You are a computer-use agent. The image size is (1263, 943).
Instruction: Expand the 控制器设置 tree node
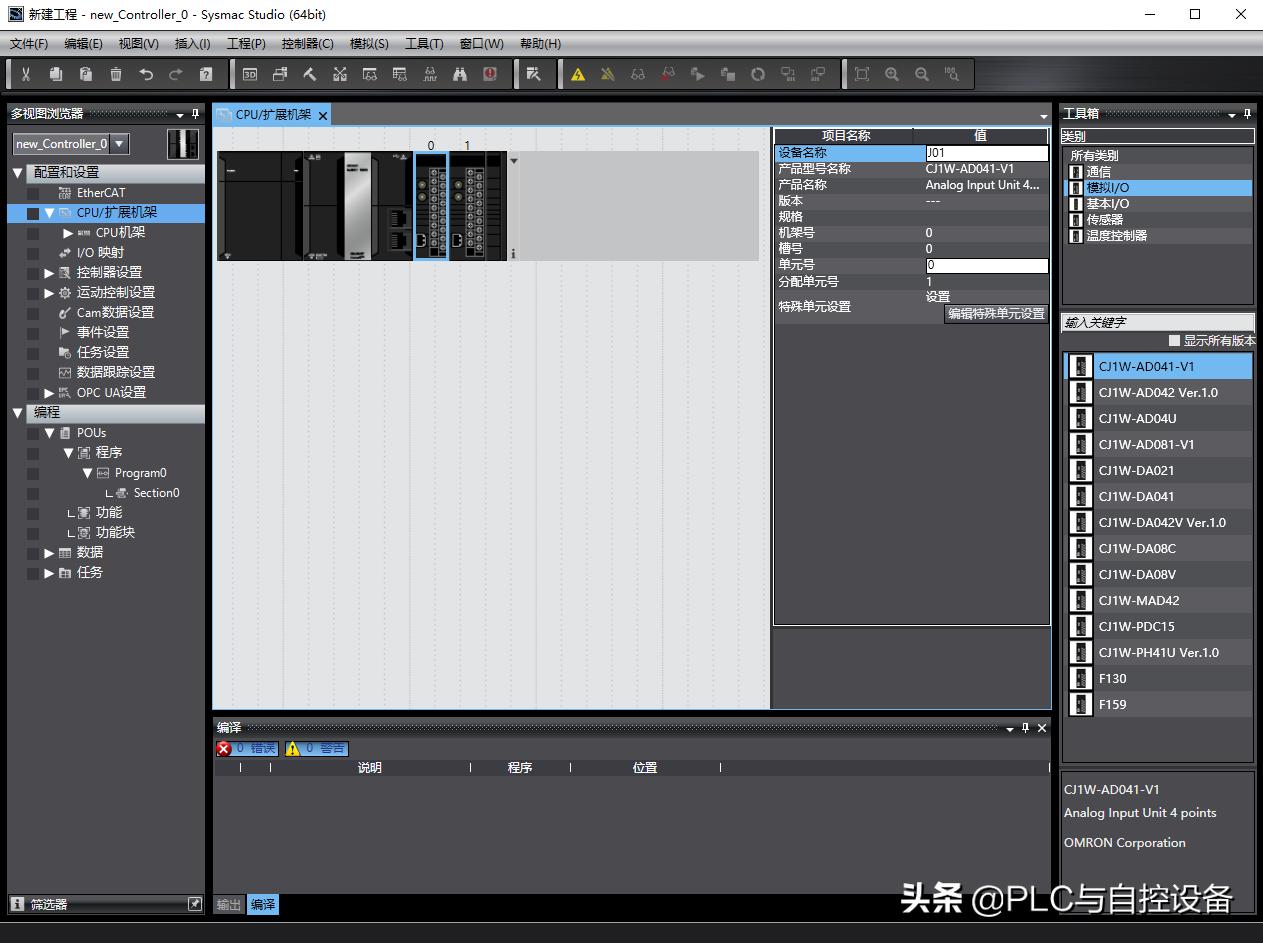coord(49,273)
